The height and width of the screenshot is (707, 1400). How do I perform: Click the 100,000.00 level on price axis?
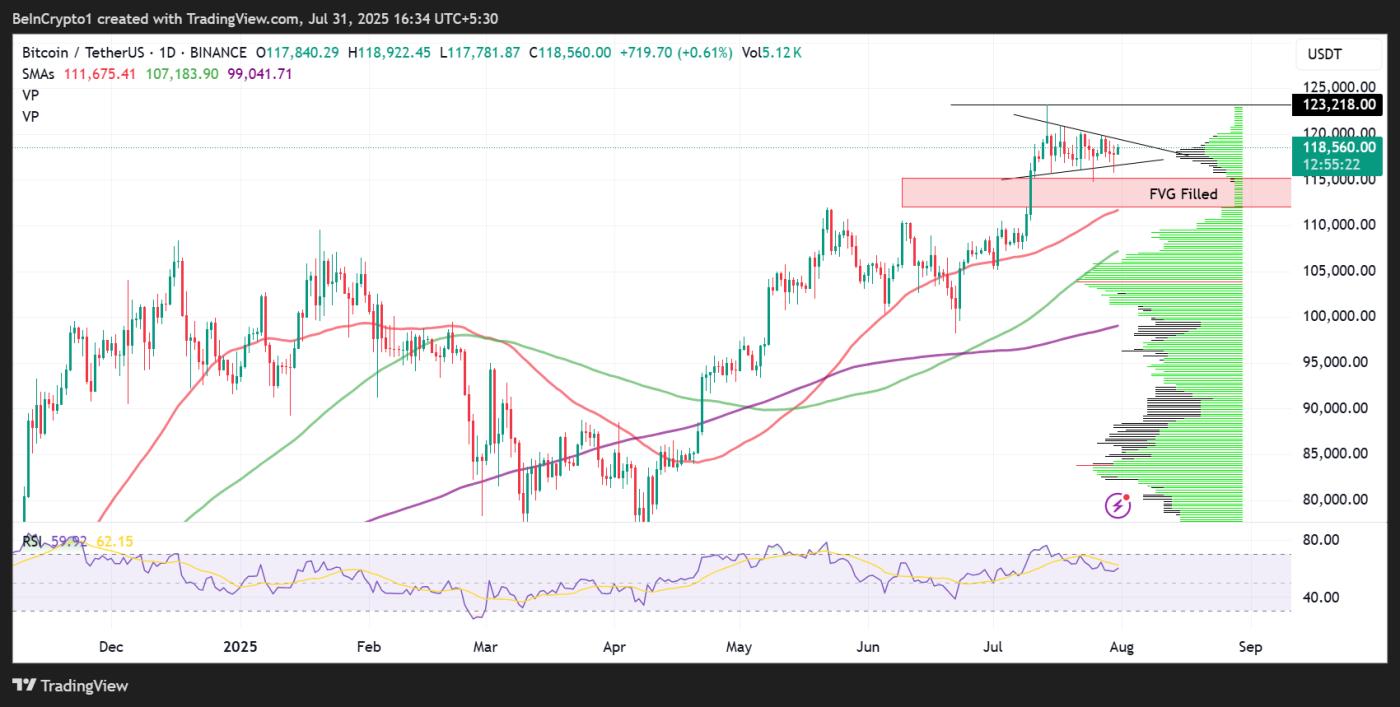tap(1335, 316)
